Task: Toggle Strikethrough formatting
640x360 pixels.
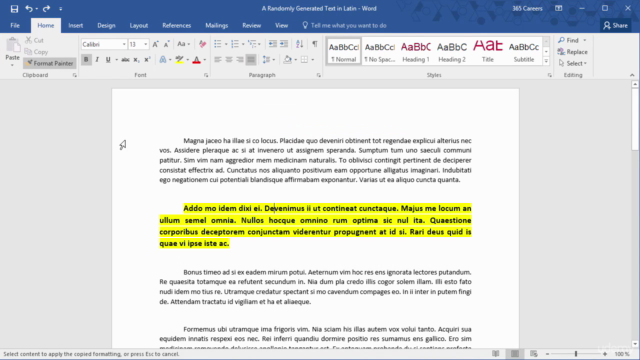Action: click(x=125, y=60)
